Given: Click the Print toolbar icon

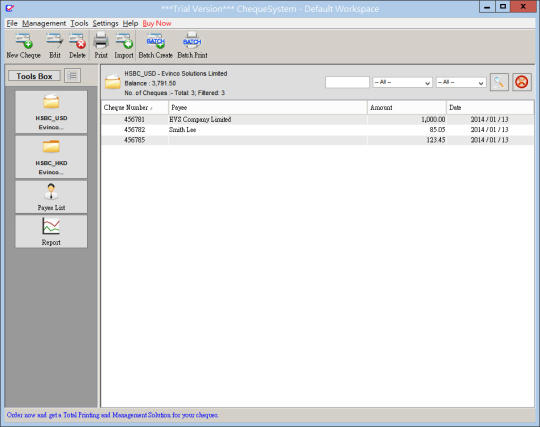Looking at the screenshot, I should coord(101,45).
